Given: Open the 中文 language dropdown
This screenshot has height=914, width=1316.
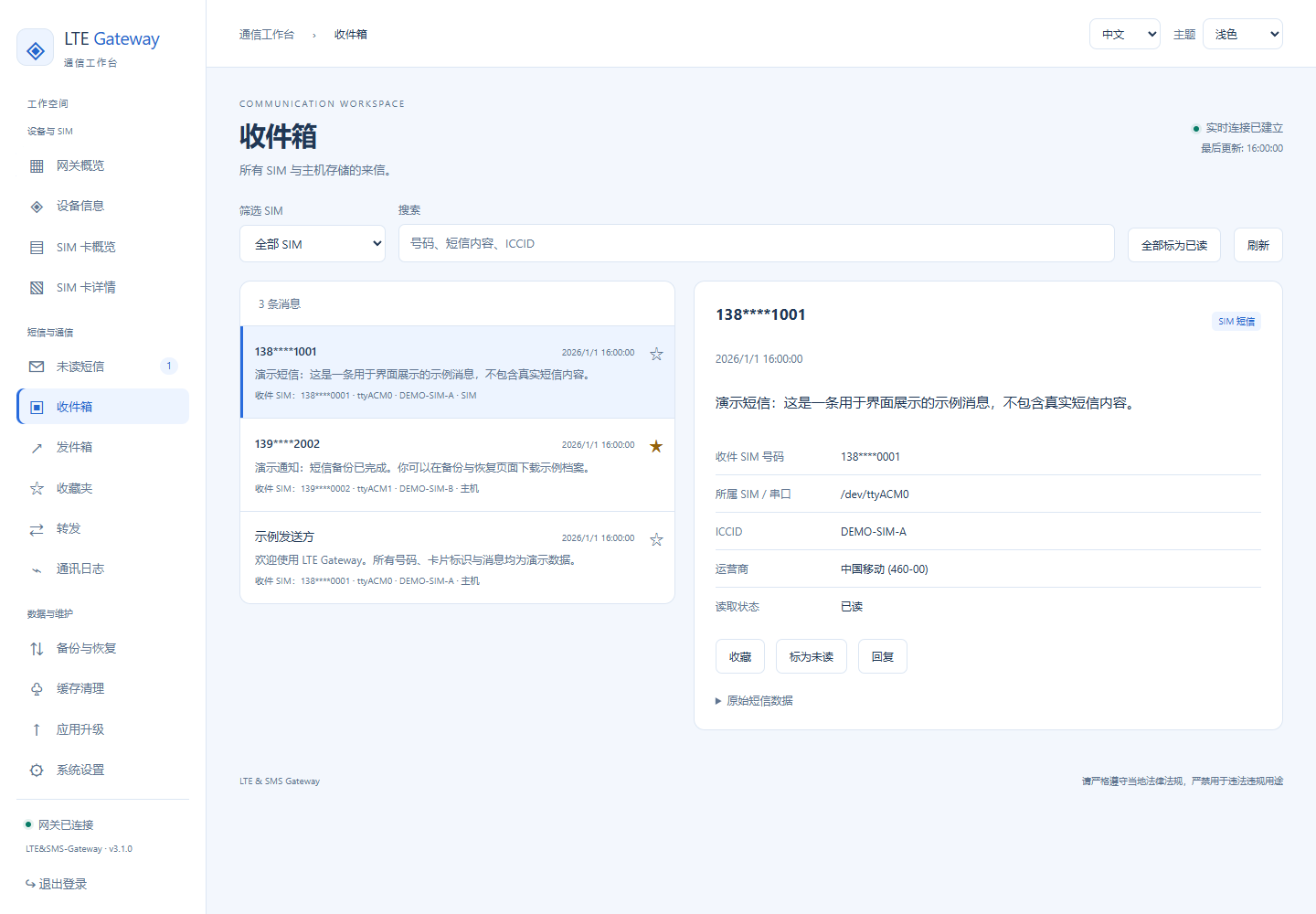Looking at the screenshot, I should [x=1125, y=34].
